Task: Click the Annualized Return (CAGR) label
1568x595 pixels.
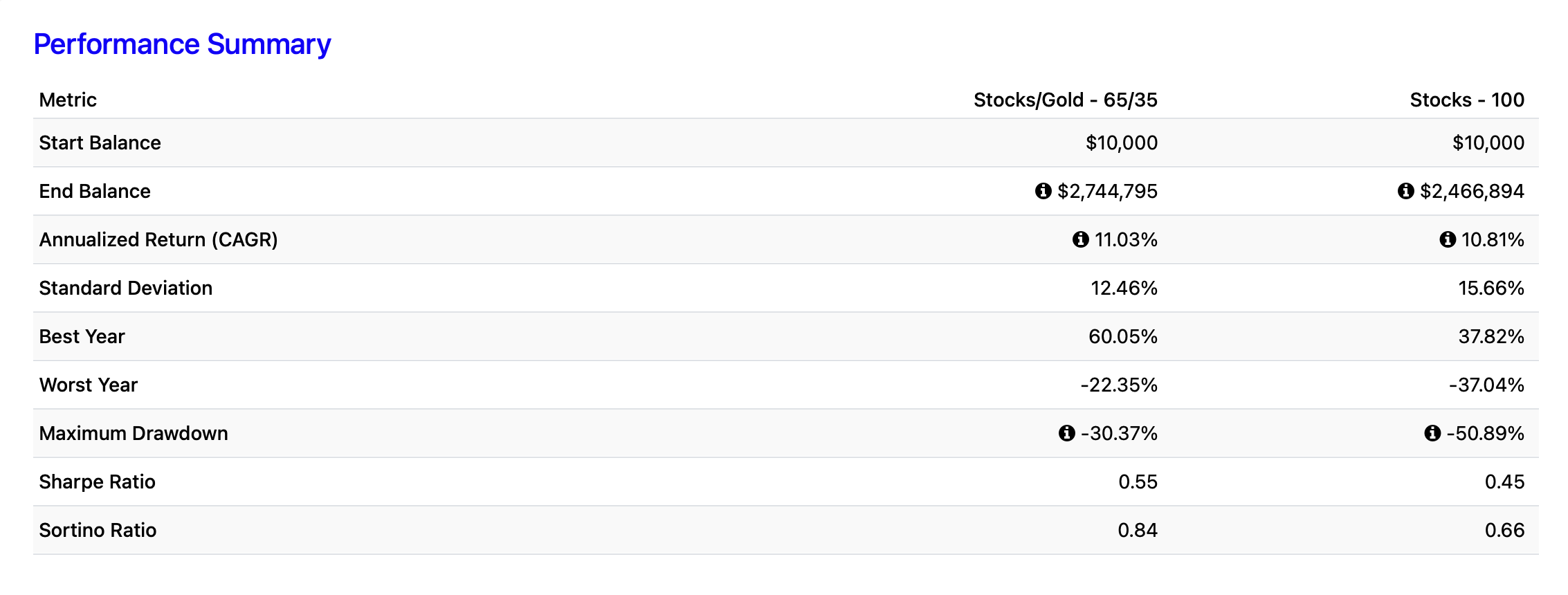Action: point(158,239)
